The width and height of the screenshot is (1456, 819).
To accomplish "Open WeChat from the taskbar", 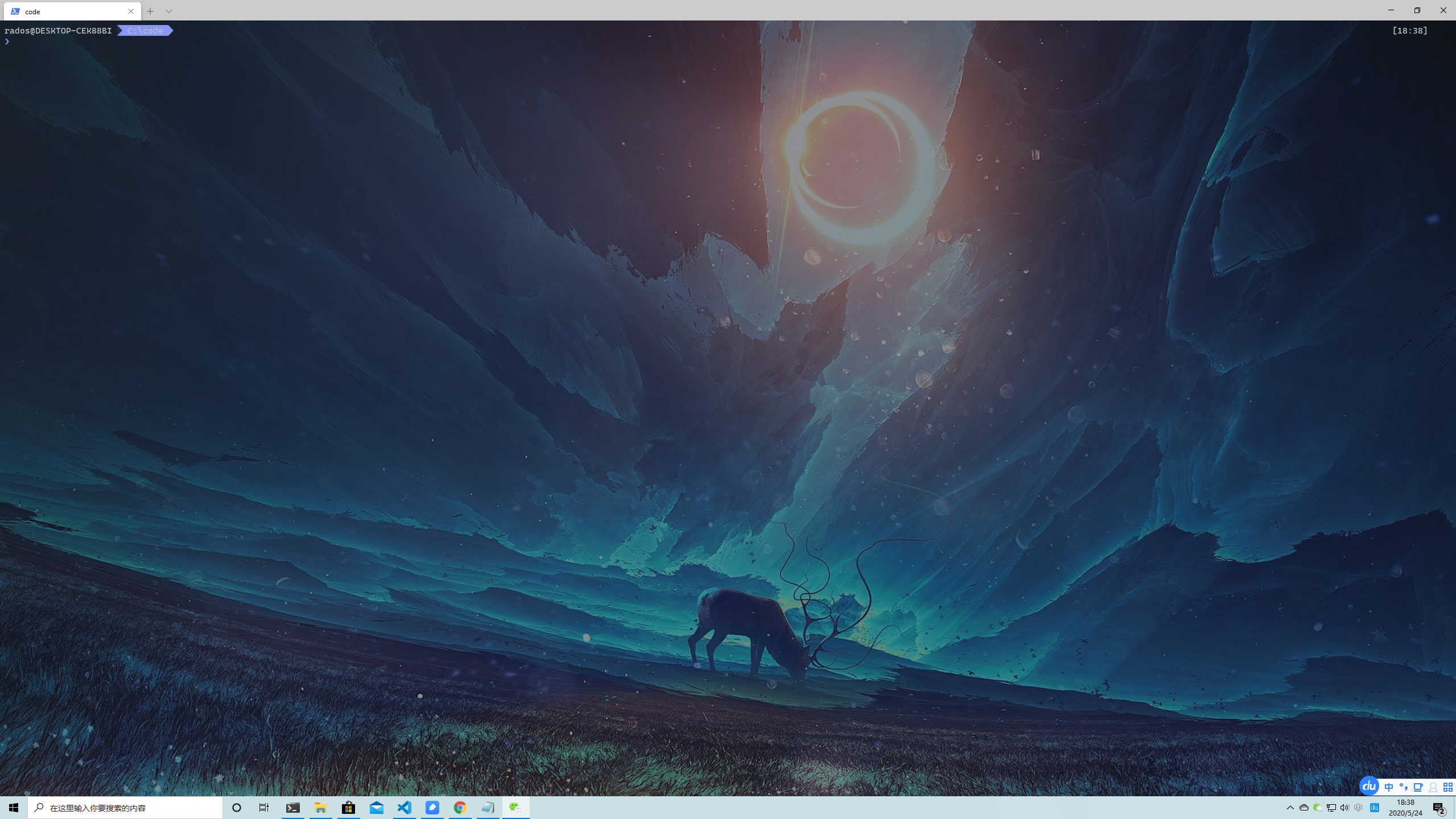I will (x=515, y=808).
